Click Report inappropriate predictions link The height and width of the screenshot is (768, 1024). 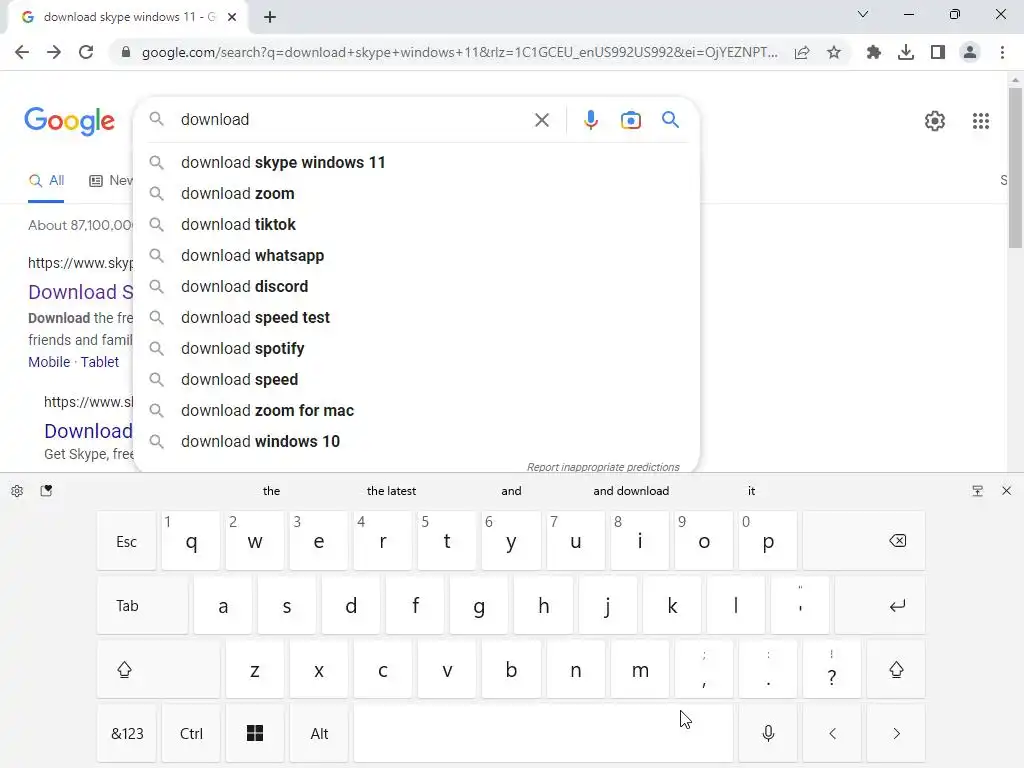coord(603,467)
